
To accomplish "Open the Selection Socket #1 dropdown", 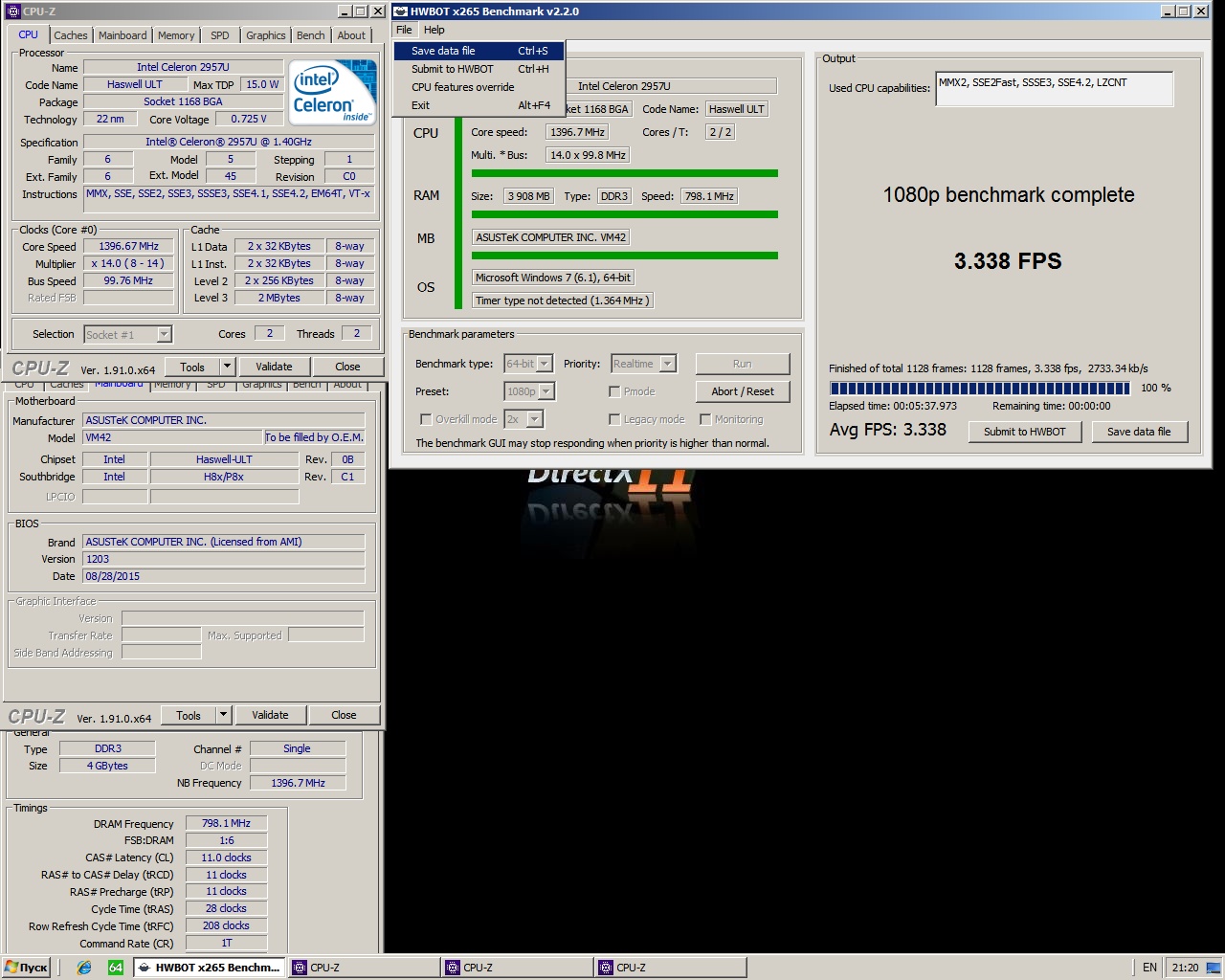I will pos(164,334).
